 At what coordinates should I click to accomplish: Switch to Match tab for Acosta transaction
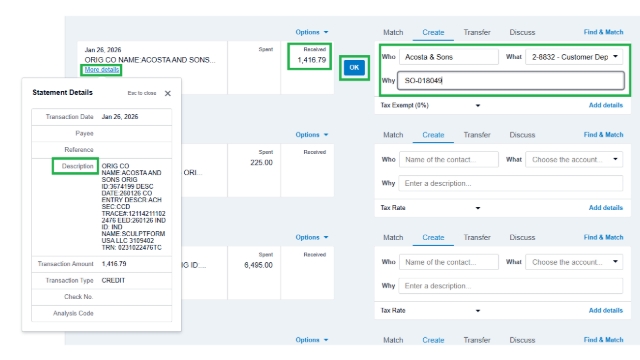(393, 32)
